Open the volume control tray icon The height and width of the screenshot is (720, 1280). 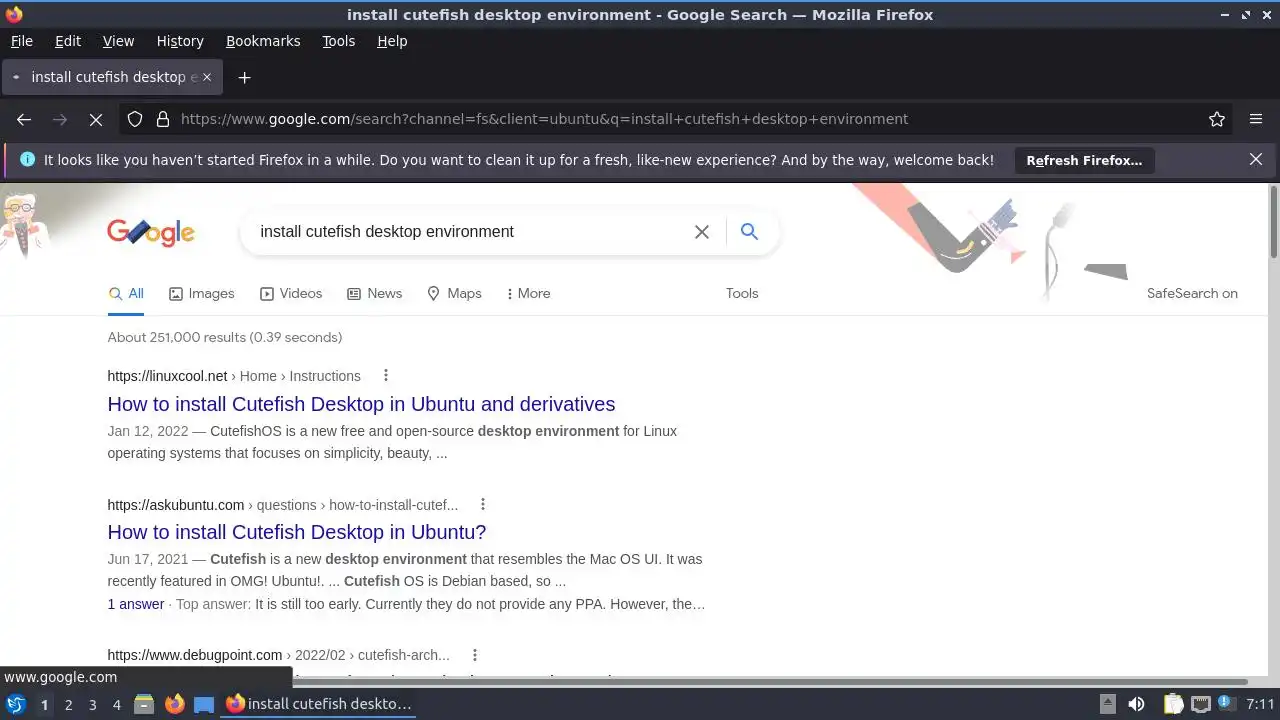[1136, 704]
